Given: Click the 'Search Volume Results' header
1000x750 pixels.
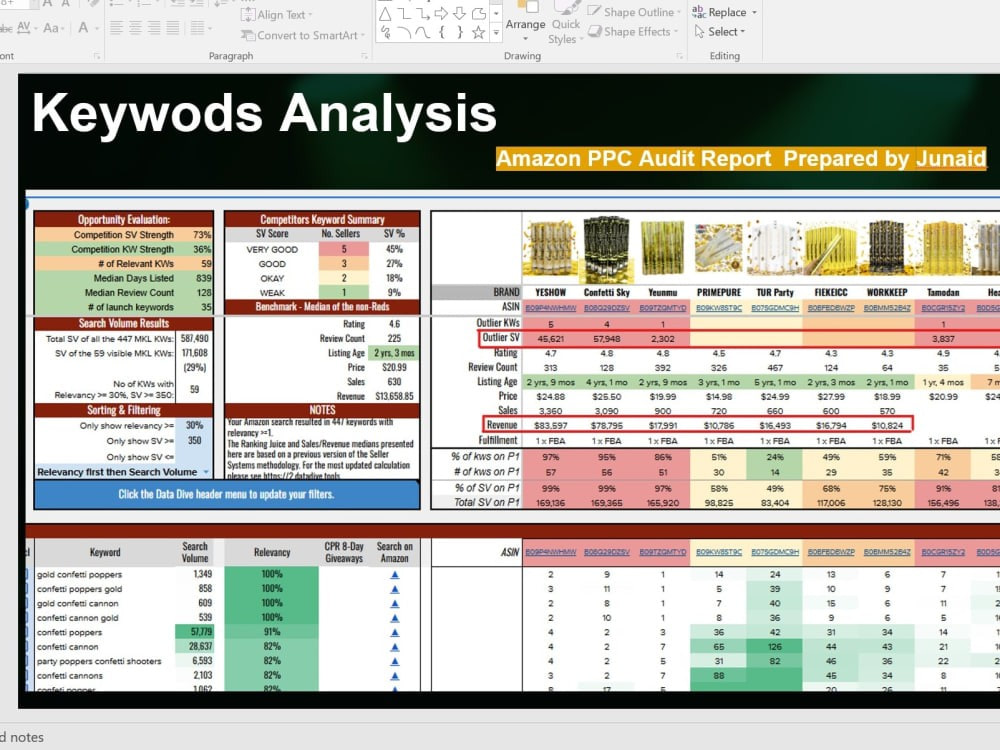Looking at the screenshot, I should tap(124, 323).
